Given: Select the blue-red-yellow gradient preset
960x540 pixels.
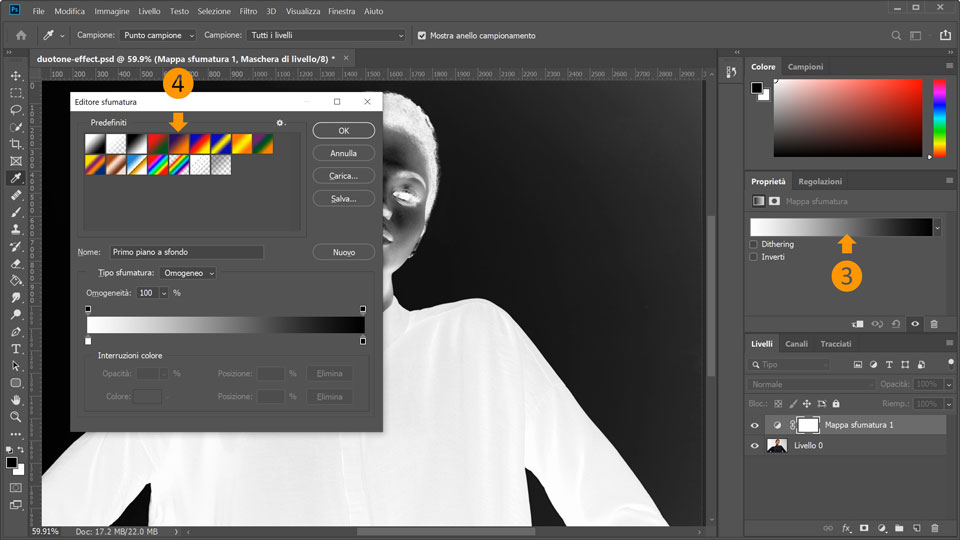Looking at the screenshot, I should (x=200, y=144).
